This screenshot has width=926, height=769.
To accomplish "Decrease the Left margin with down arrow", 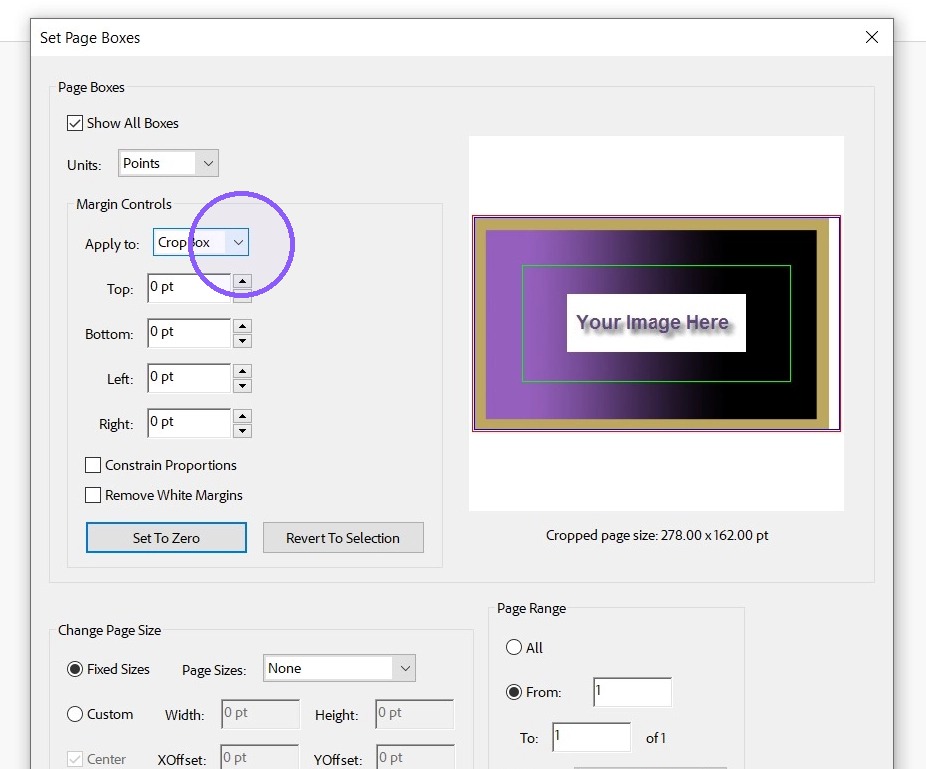I will [242, 386].
